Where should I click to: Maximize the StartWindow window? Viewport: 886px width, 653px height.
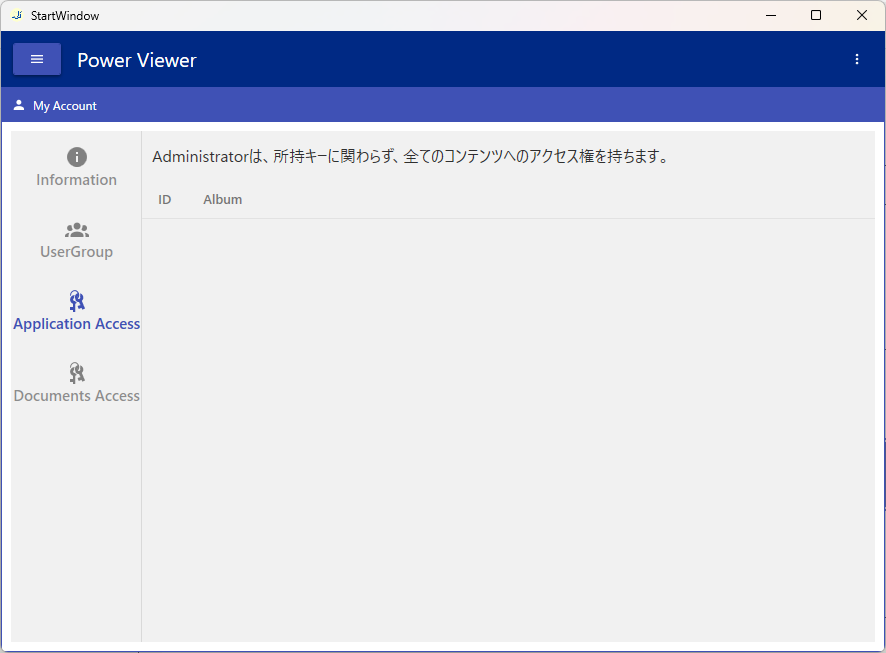[816, 15]
